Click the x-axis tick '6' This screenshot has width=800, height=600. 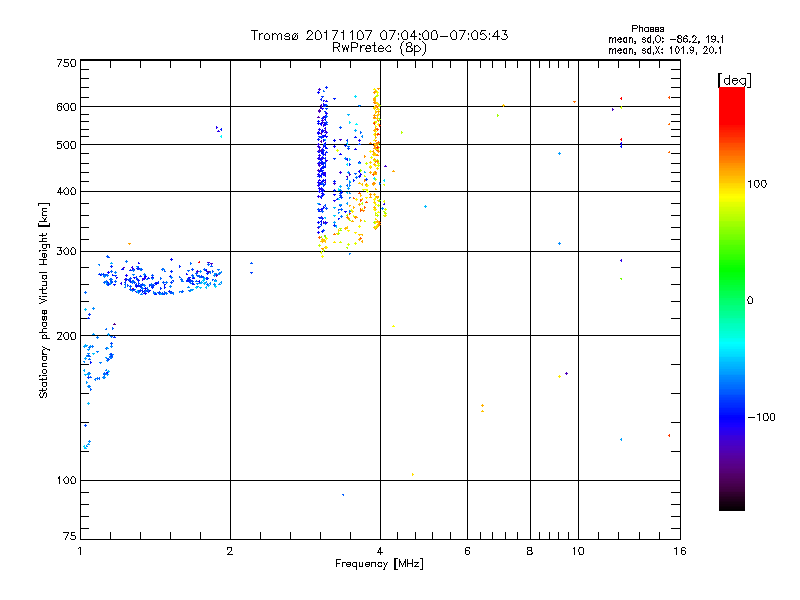click(467, 551)
